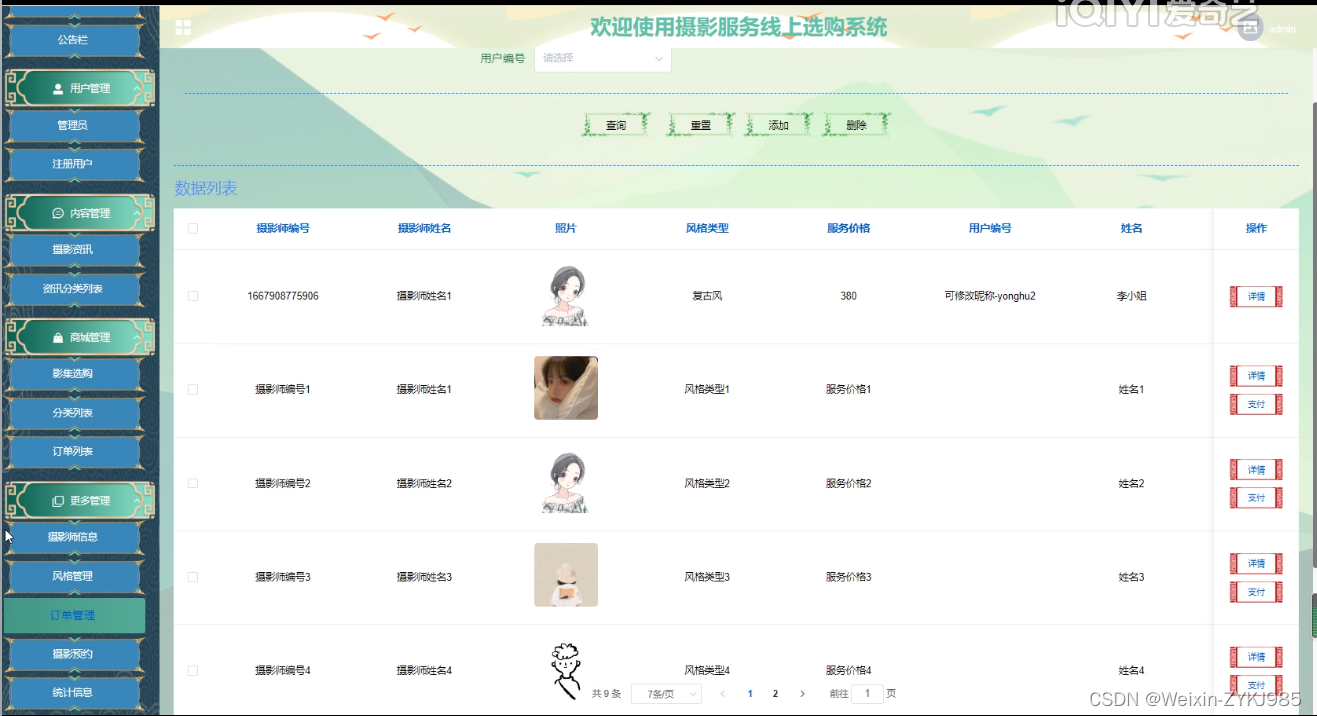Click the 服务价格 column header
This screenshot has height=716, width=1317.
tap(848, 228)
